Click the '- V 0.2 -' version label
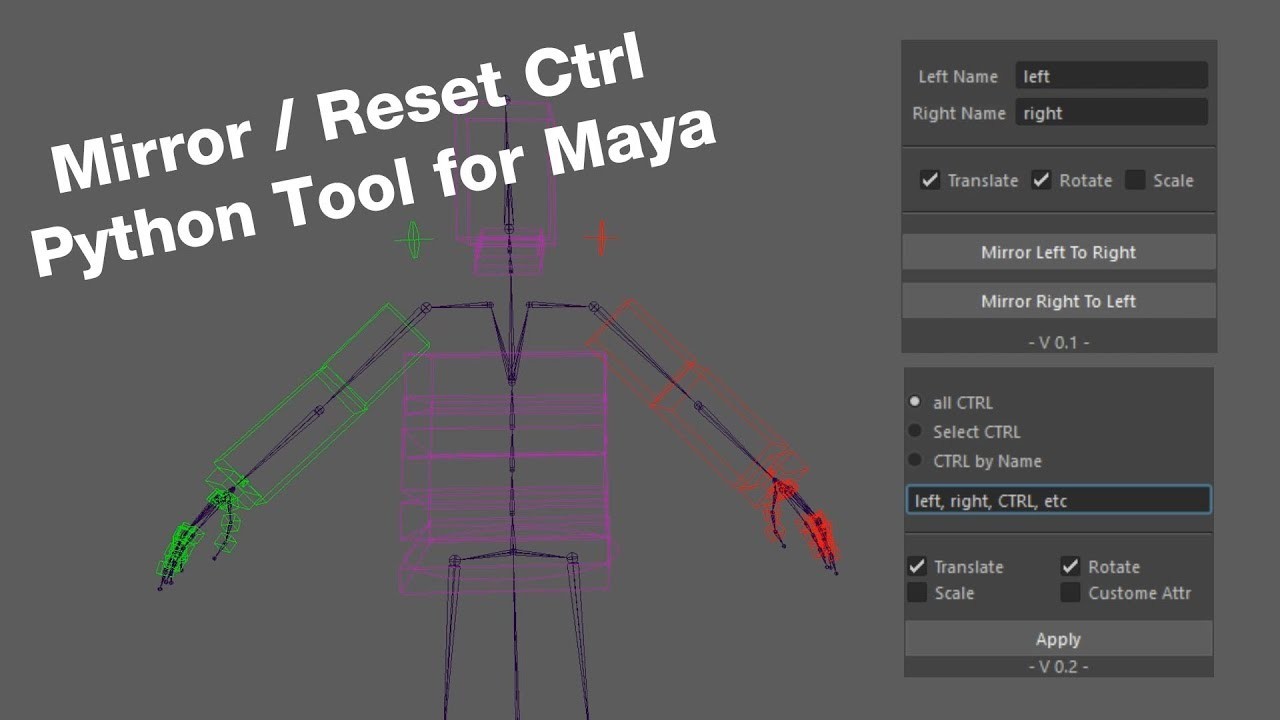 point(1059,666)
